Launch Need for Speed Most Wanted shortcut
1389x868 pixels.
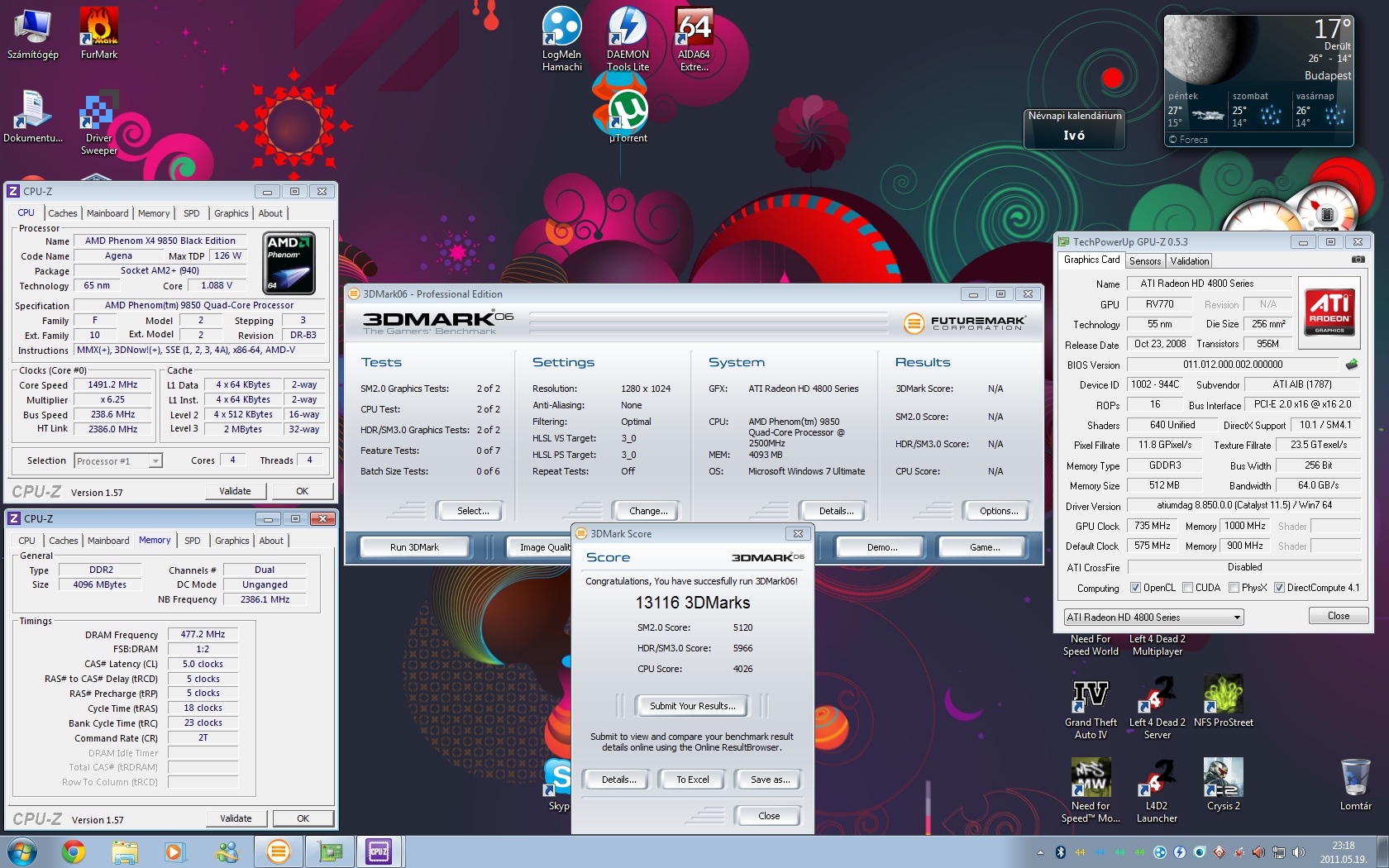(1091, 792)
